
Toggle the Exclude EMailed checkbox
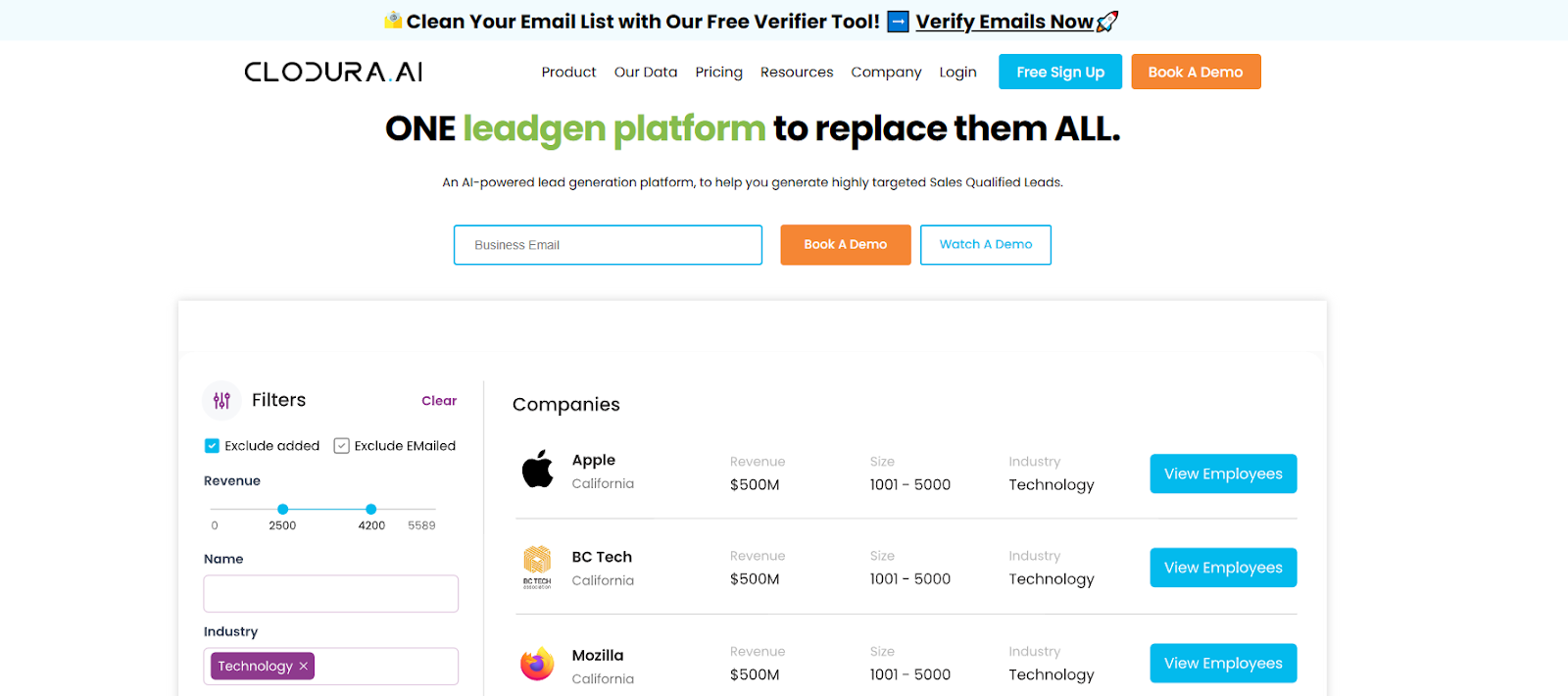[341, 446]
